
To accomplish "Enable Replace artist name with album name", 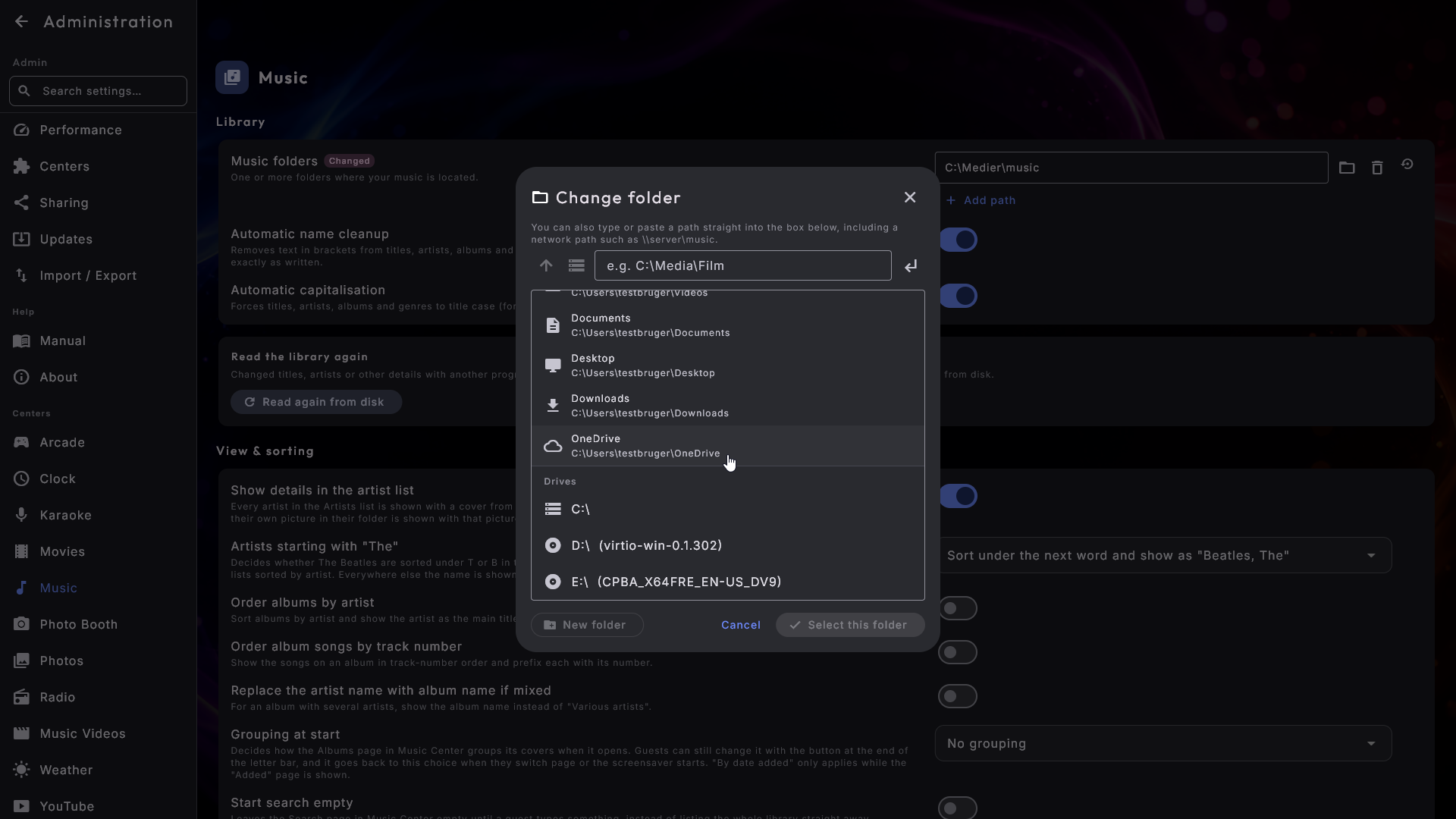I will (958, 696).
